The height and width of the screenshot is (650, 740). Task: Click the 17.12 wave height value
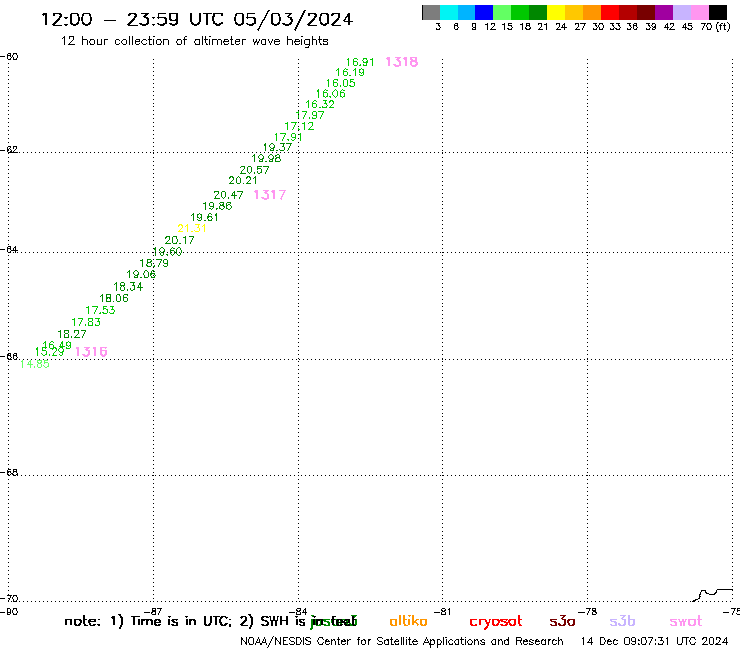pos(299,127)
